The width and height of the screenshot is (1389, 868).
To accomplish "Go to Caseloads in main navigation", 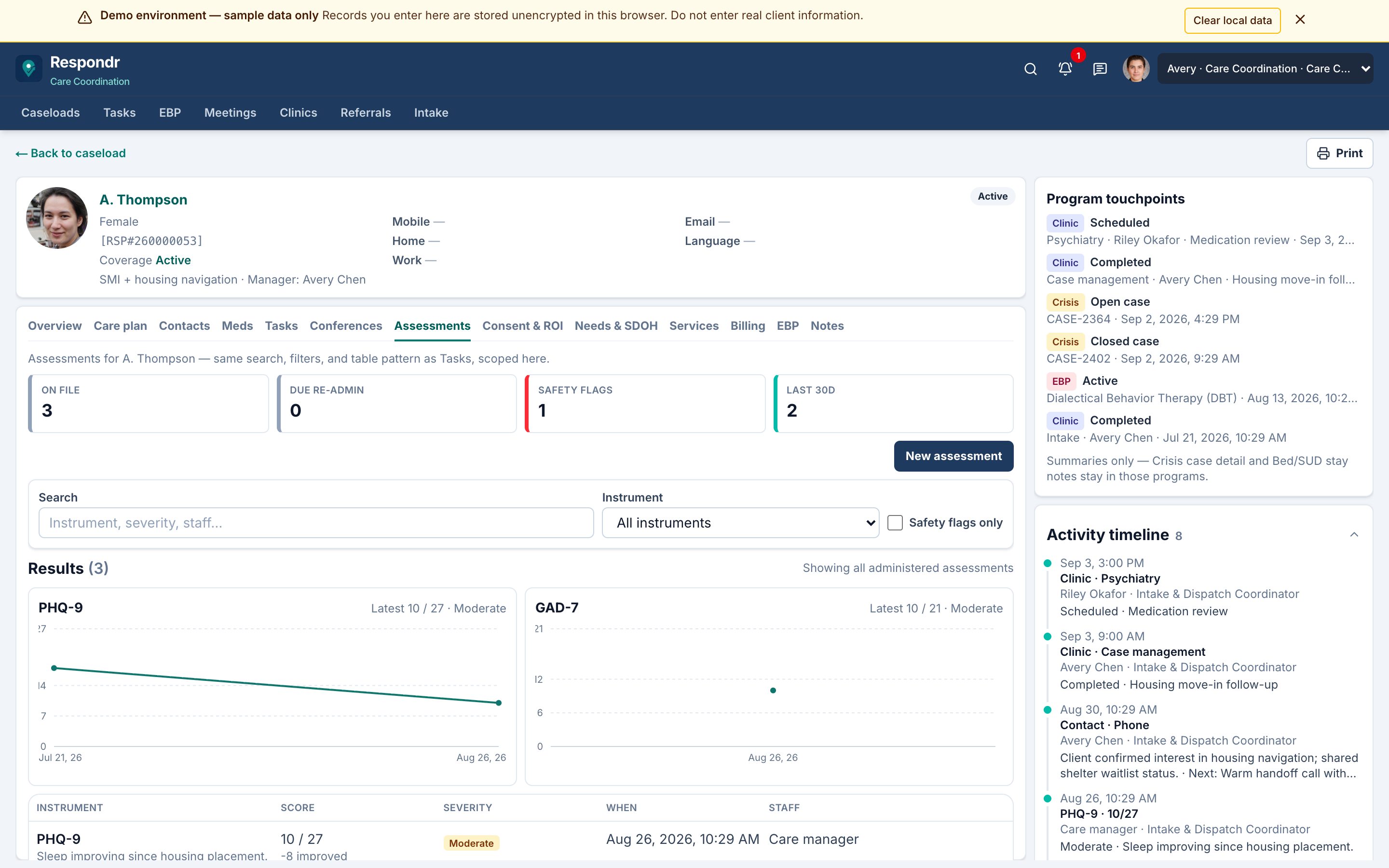I will [x=51, y=113].
